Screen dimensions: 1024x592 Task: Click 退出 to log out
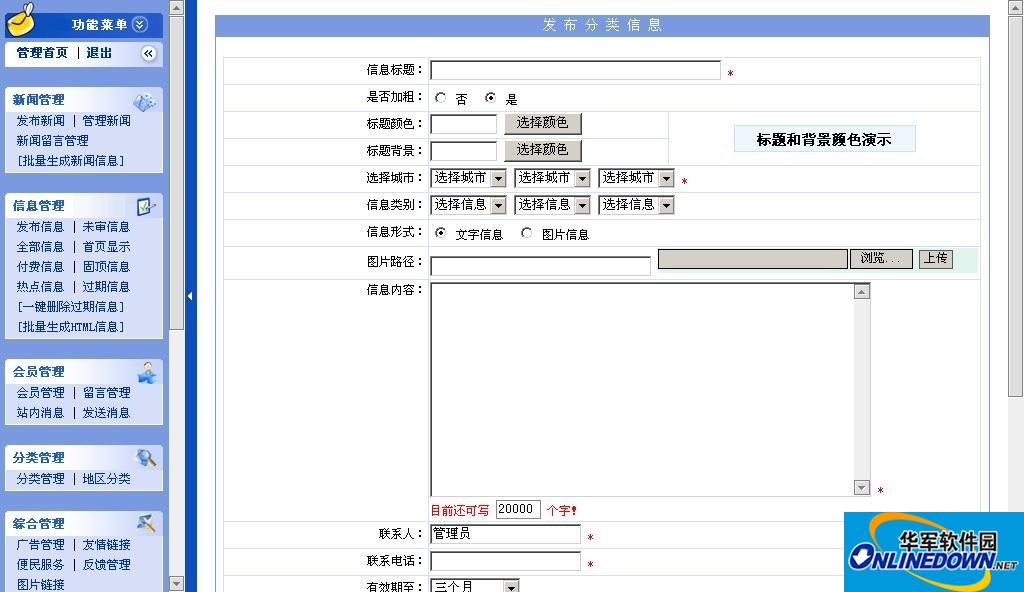pos(99,53)
